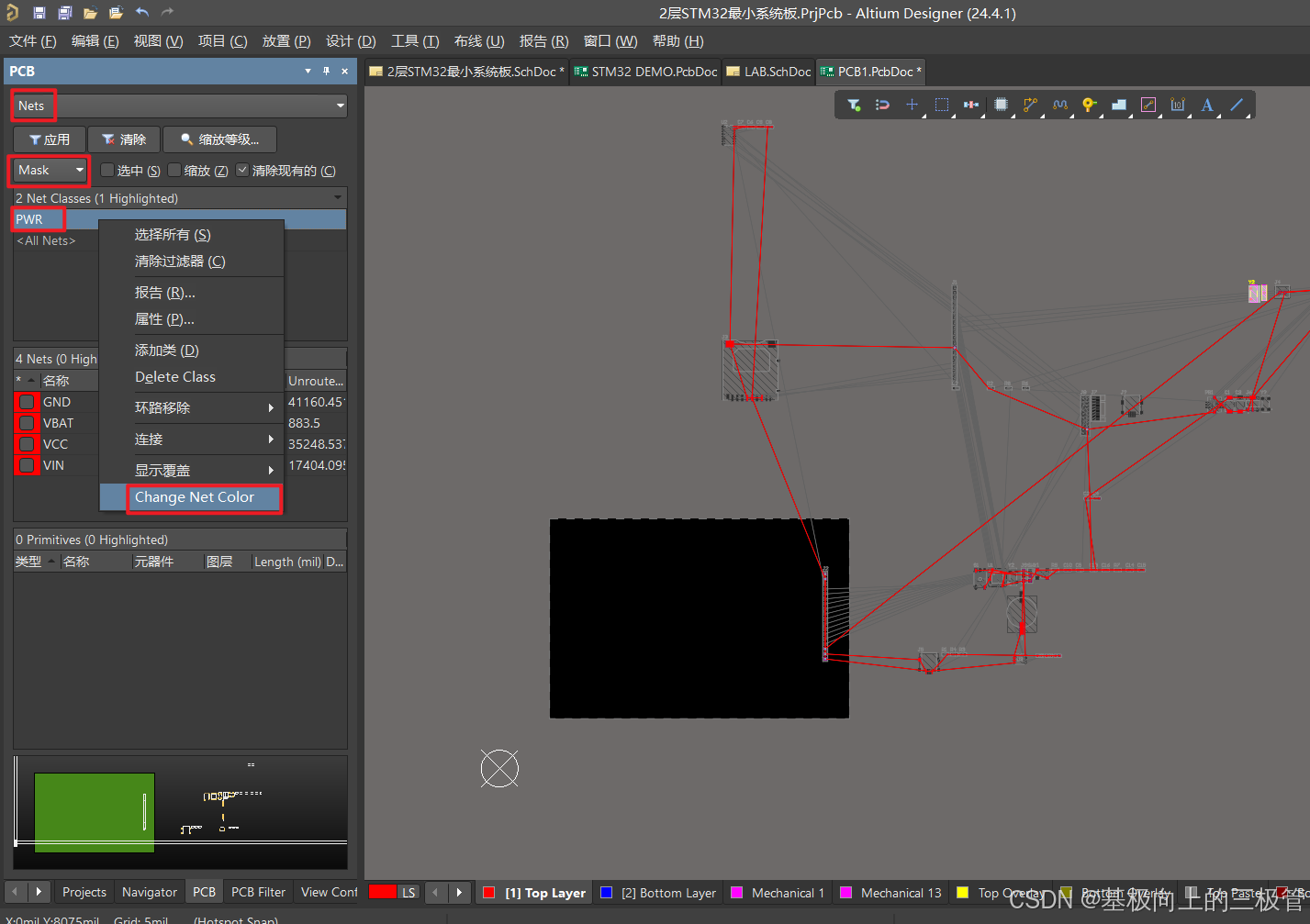Click the Open Document folder icon
Viewport: 1310px width, 924px height.
[x=90, y=13]
